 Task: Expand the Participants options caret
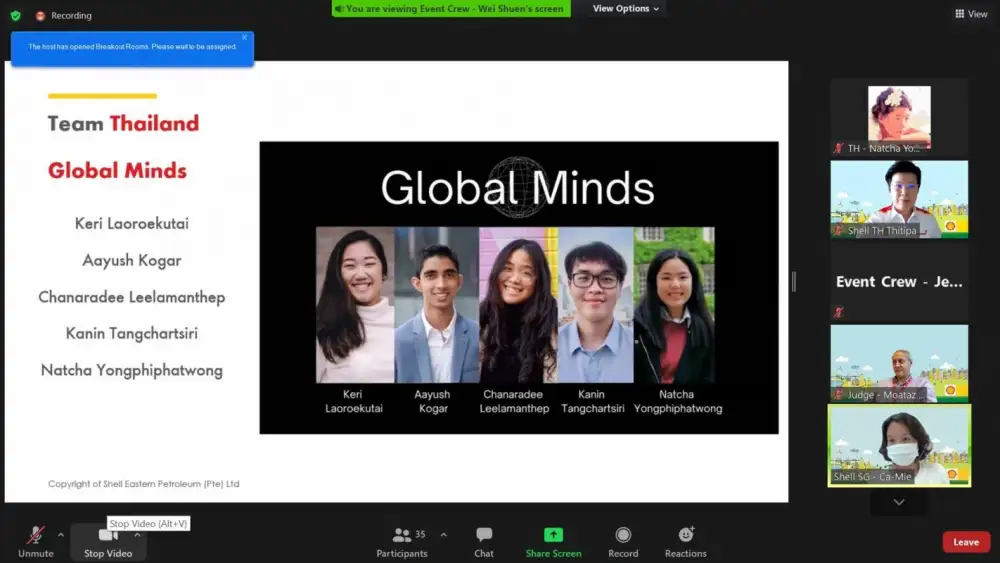[444, 535]
